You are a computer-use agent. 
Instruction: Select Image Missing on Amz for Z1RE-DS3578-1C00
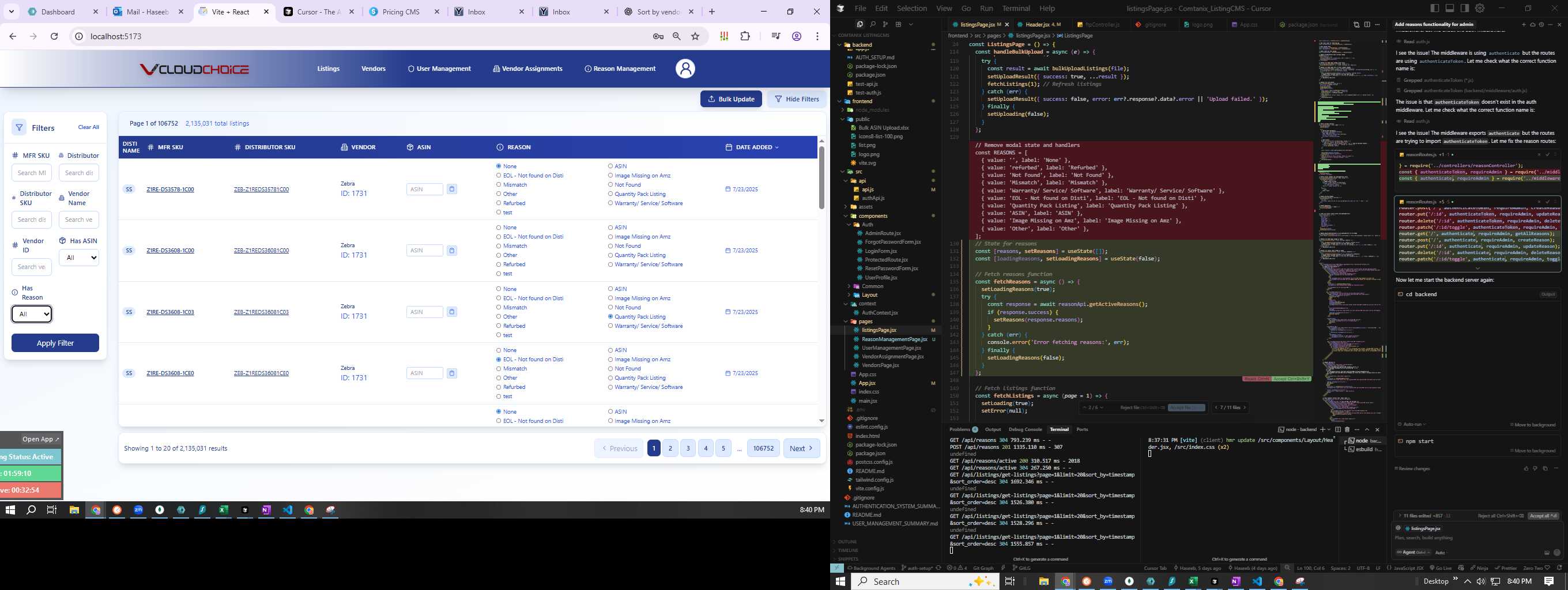pyautogui.click(x=610, y=176)
